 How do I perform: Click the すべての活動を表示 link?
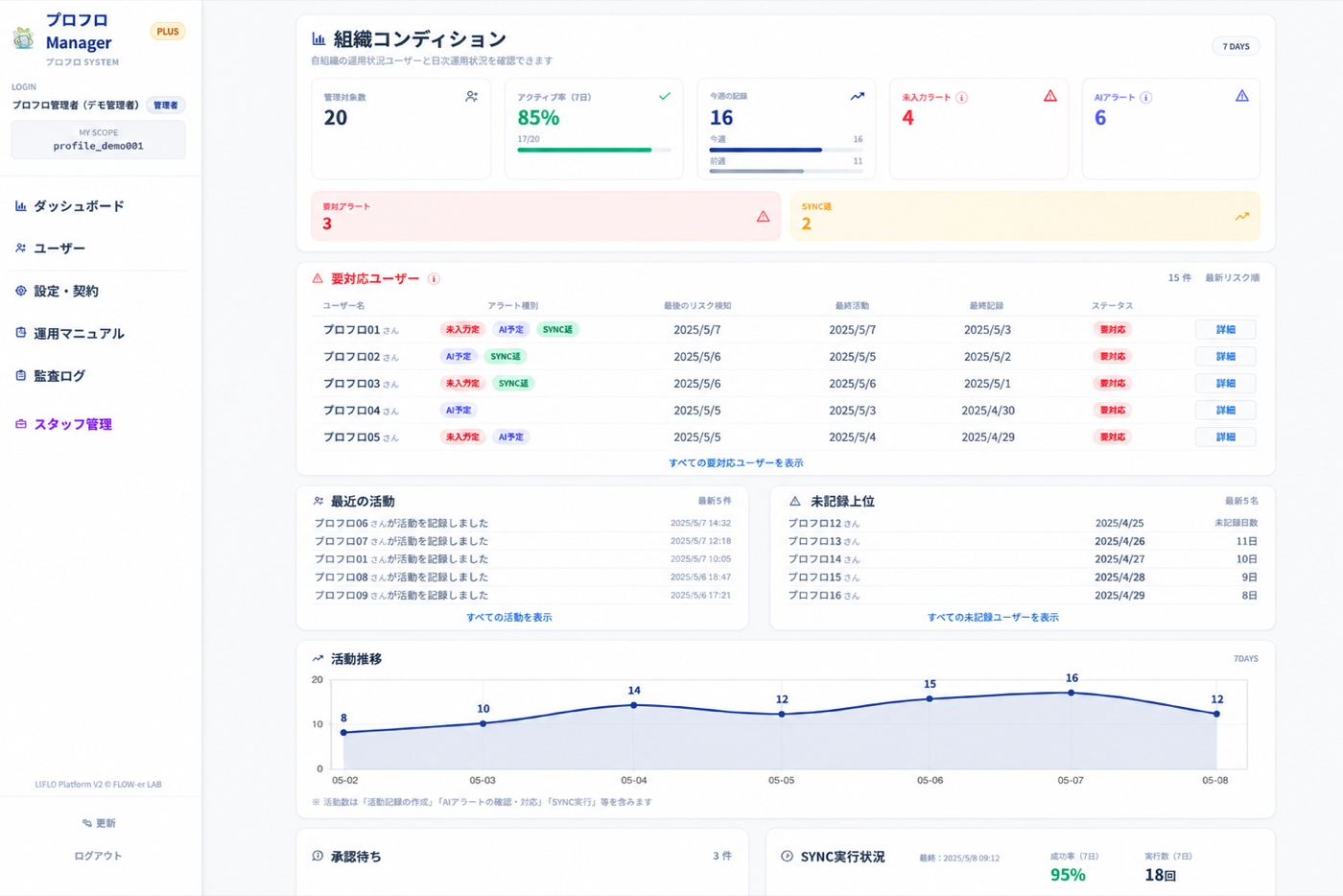click(508, 617)
